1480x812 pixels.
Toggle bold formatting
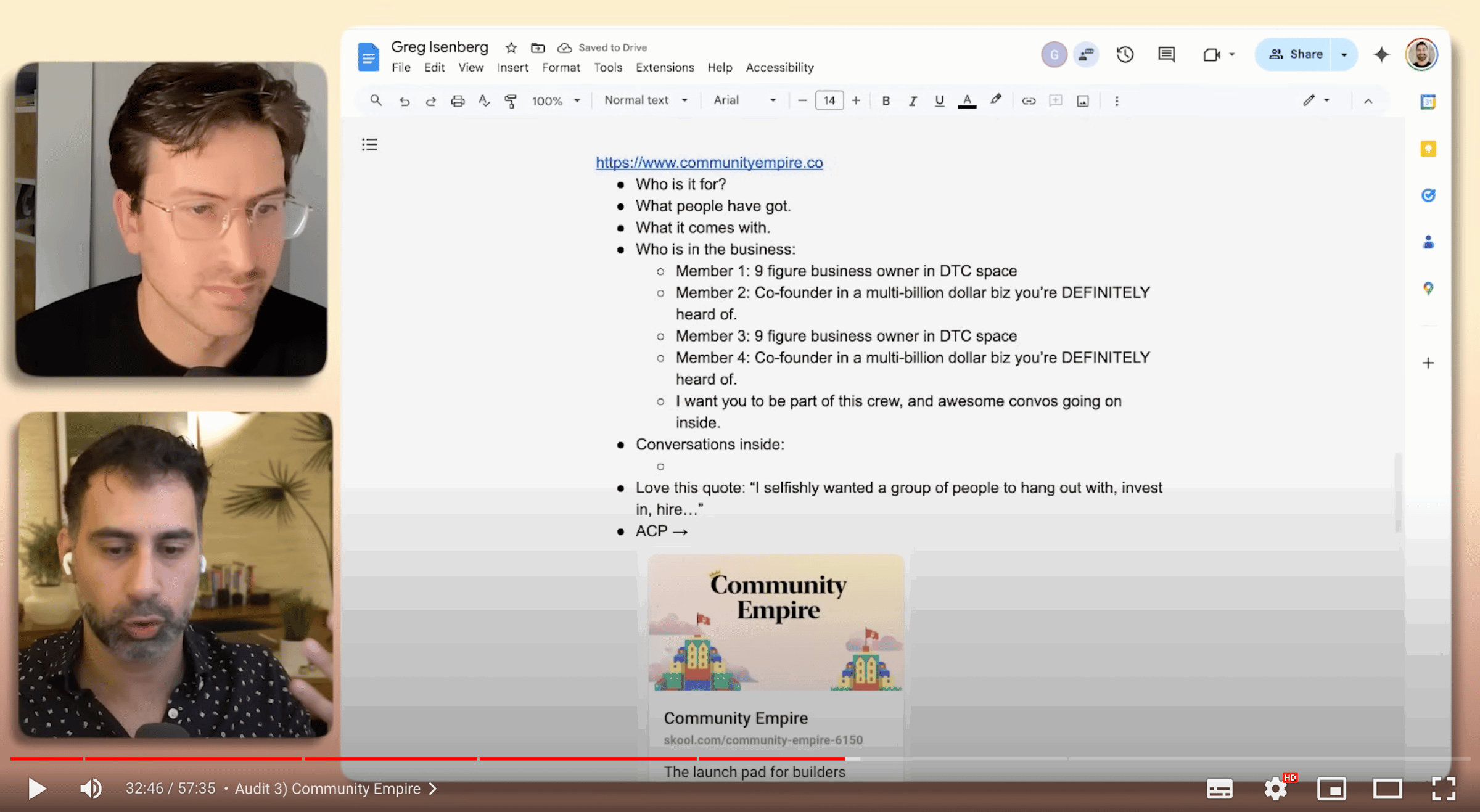click(x=886, y=100)
